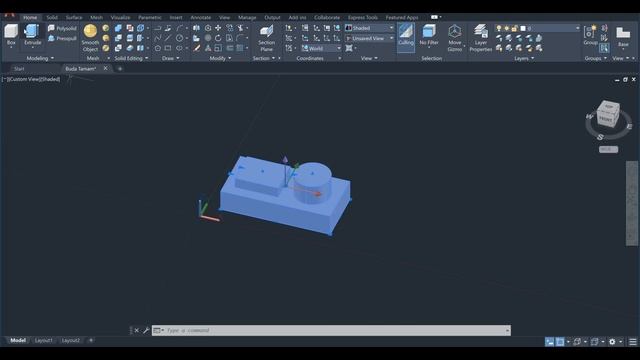Image resolution: width=640 pixels, height=360 pixels.
Task: Select the Move tool in Modify panel
Action: click(218, 28)
